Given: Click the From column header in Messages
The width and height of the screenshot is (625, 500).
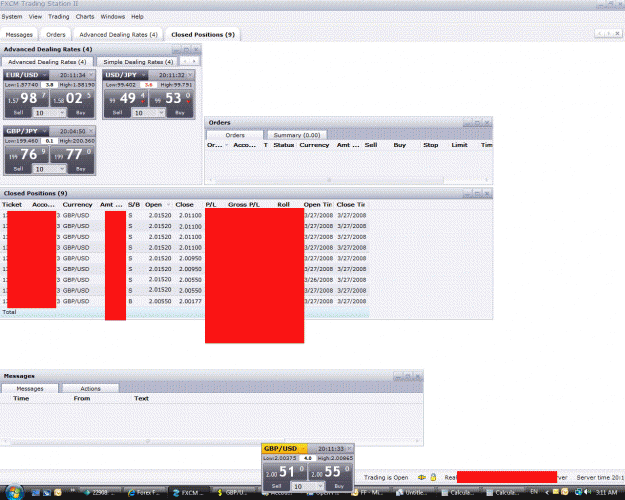Looking at the screenshot, I should pyautogui.click(x=82, y=398).
